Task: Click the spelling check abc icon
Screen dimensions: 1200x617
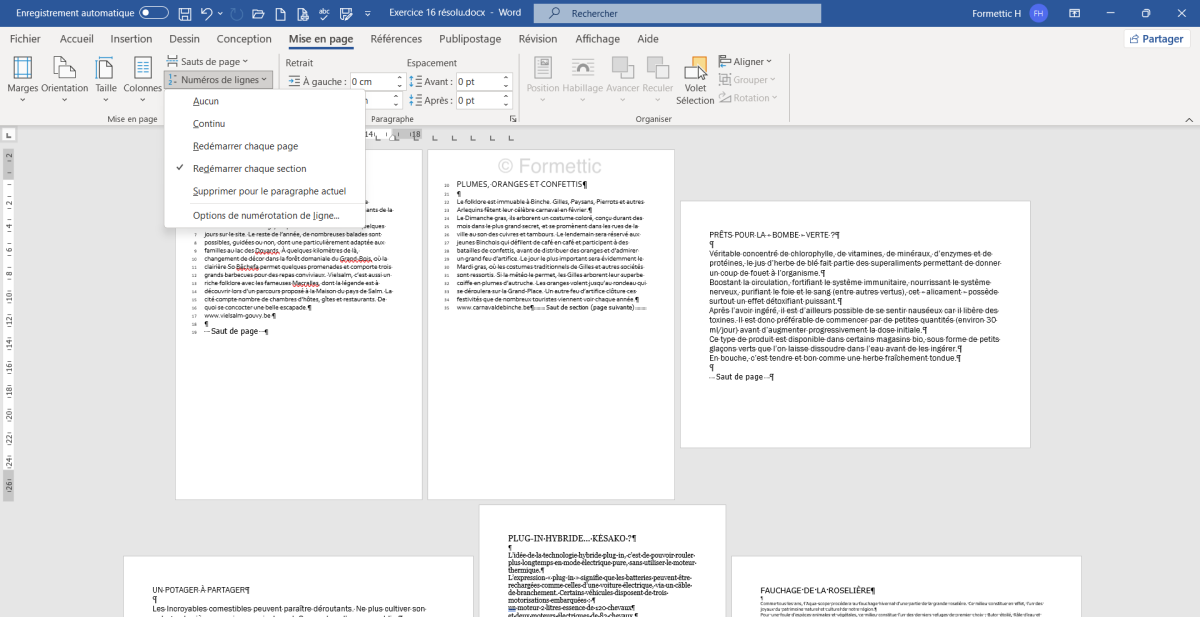Action: click(323, 14)
